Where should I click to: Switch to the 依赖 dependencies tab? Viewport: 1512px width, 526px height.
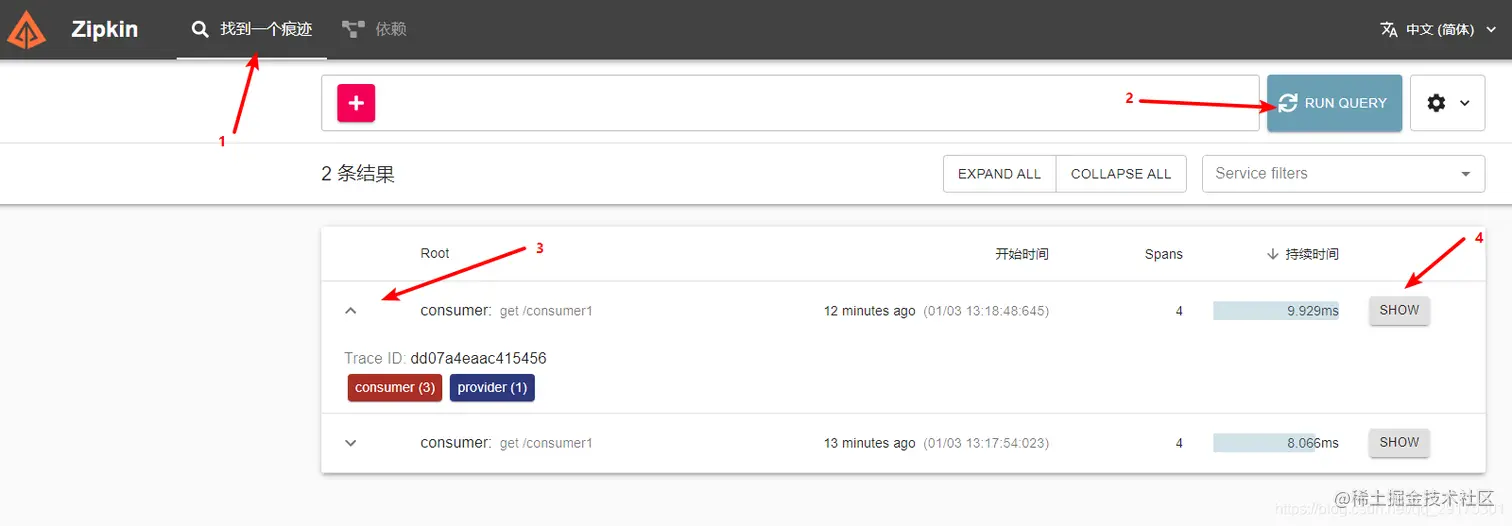pyautogui.click(x=374, y=30)
